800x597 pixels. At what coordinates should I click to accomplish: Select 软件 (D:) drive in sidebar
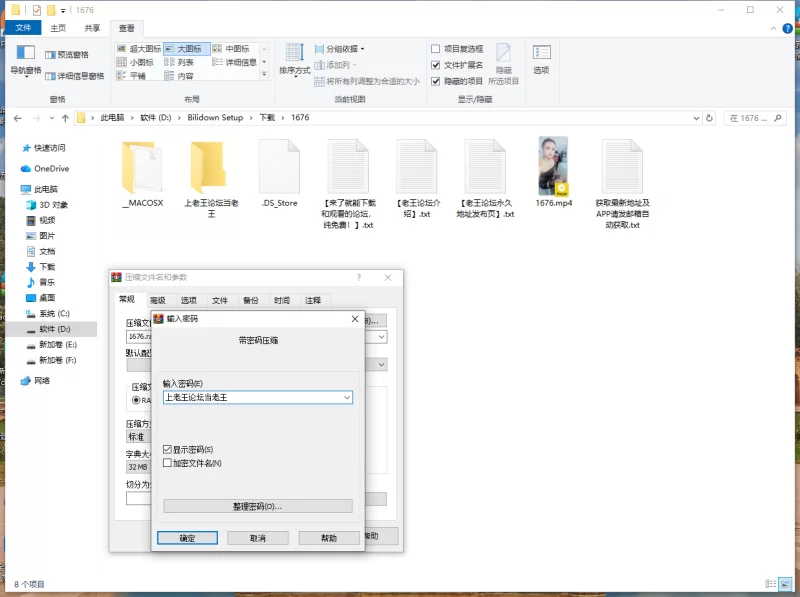[51, 329]
